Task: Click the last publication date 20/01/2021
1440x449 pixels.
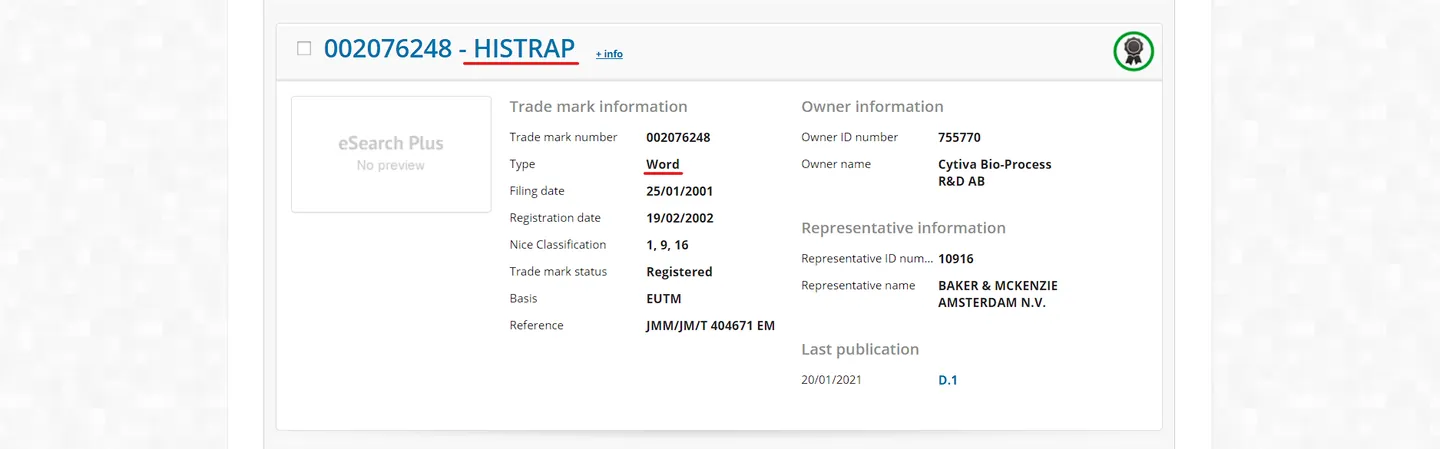Action: [831, 380]
